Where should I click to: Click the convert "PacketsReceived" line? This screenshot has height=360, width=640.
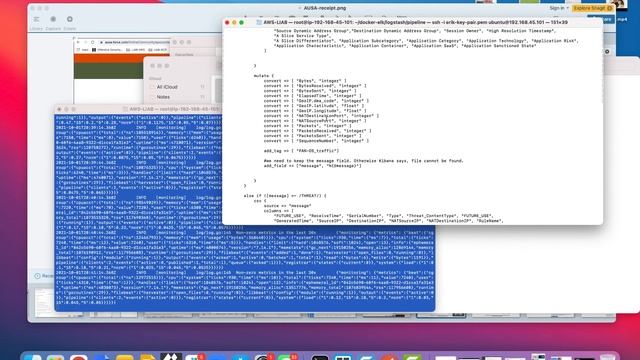click(318, 131)
